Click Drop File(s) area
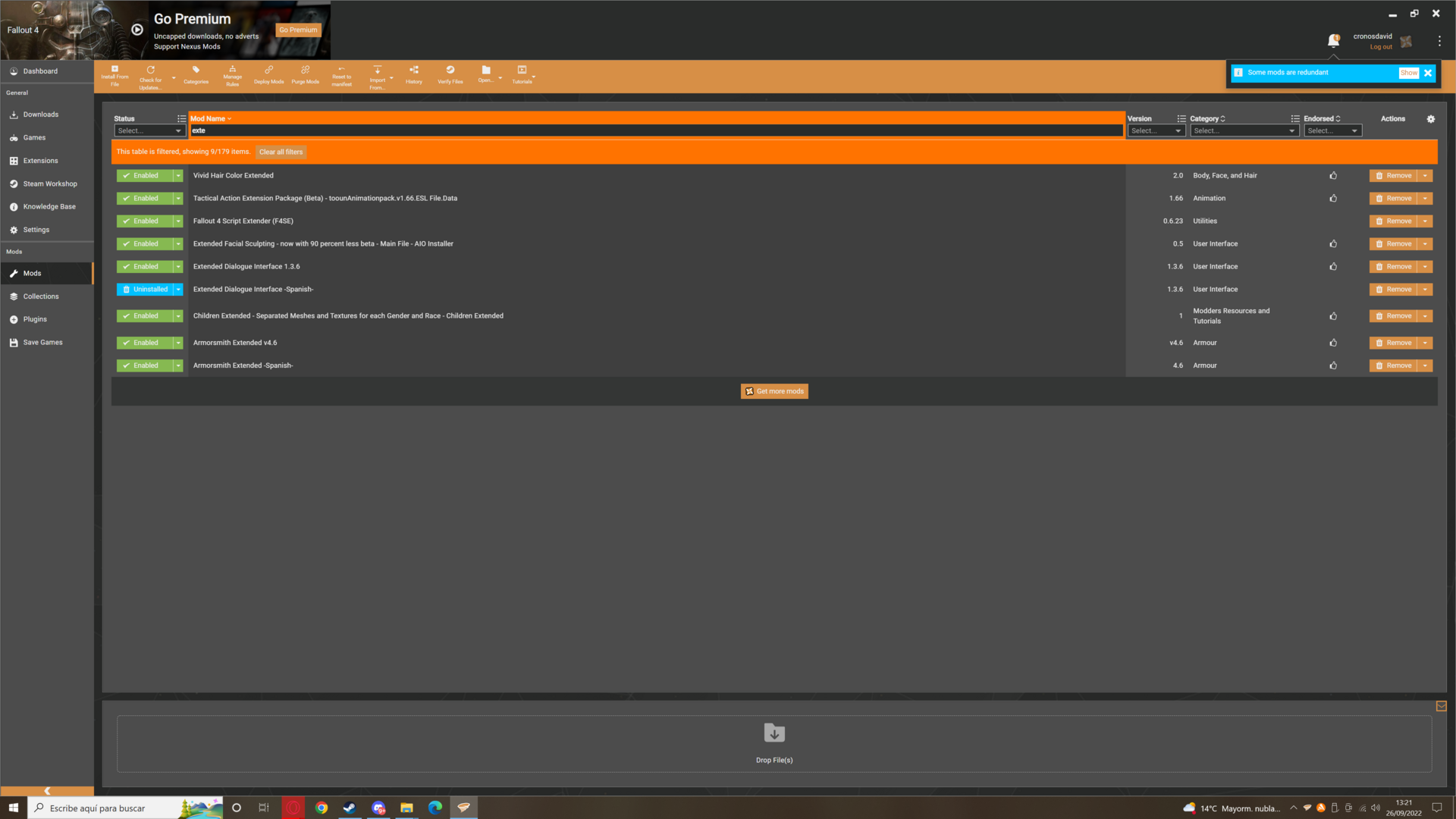Image resolution: width=1456 pixels, height=819 pixels. click(x=774, y=743)
